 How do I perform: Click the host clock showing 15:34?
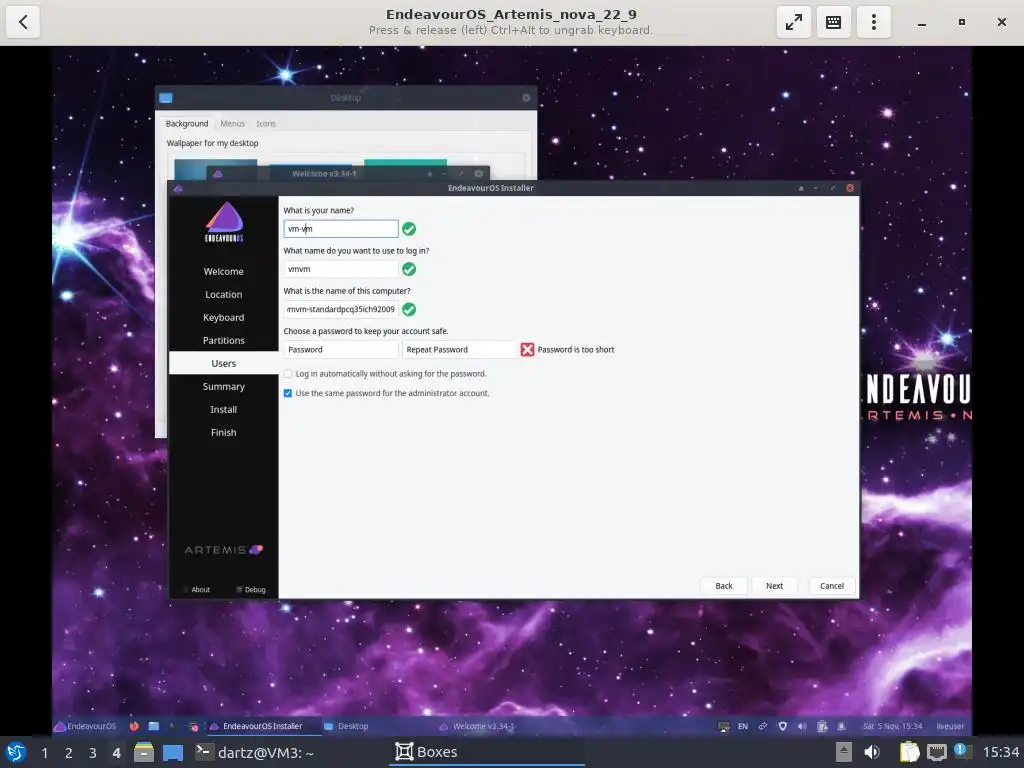coord(1000,752)
